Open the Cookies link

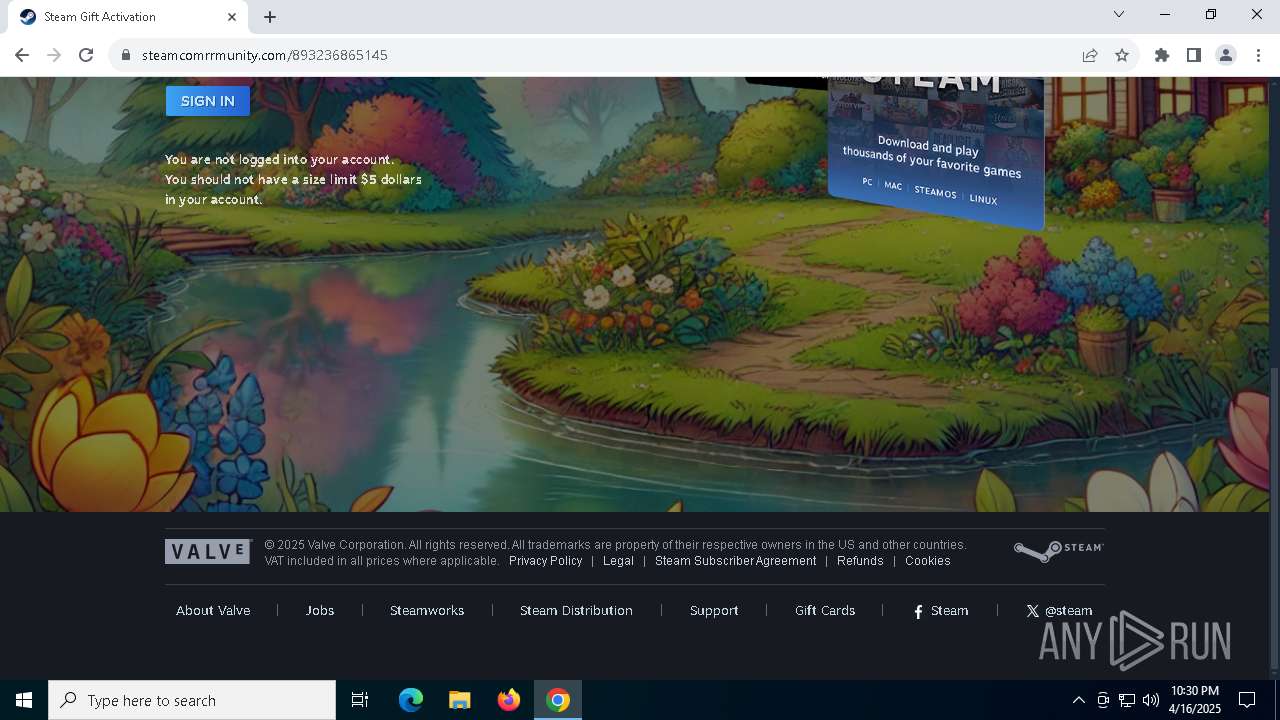[927, 561]
